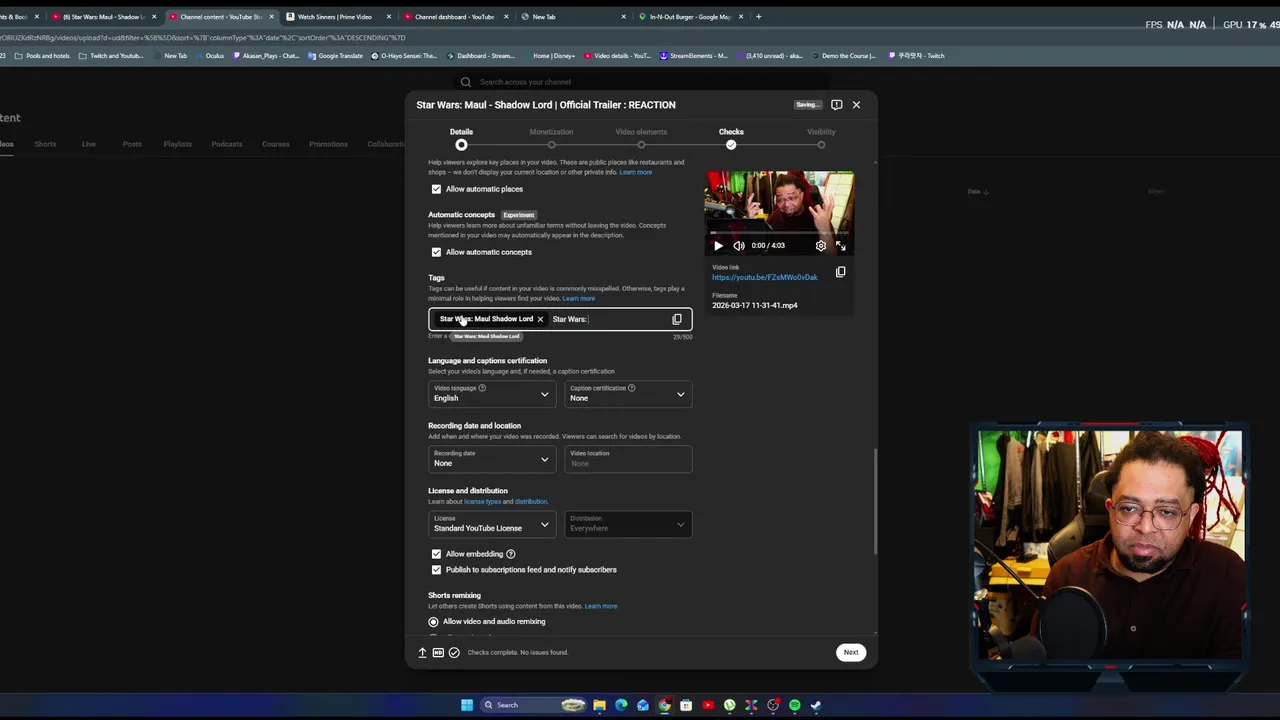Open Microsoft Edge from the taskbar
This screenshot has width=1280, height=720.
(621, 705)
